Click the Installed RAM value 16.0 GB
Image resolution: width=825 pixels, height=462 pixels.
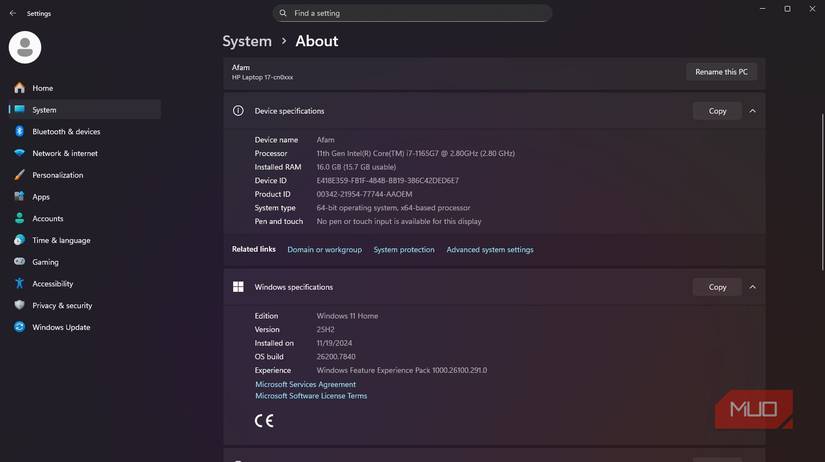click(x=356, y=167)
